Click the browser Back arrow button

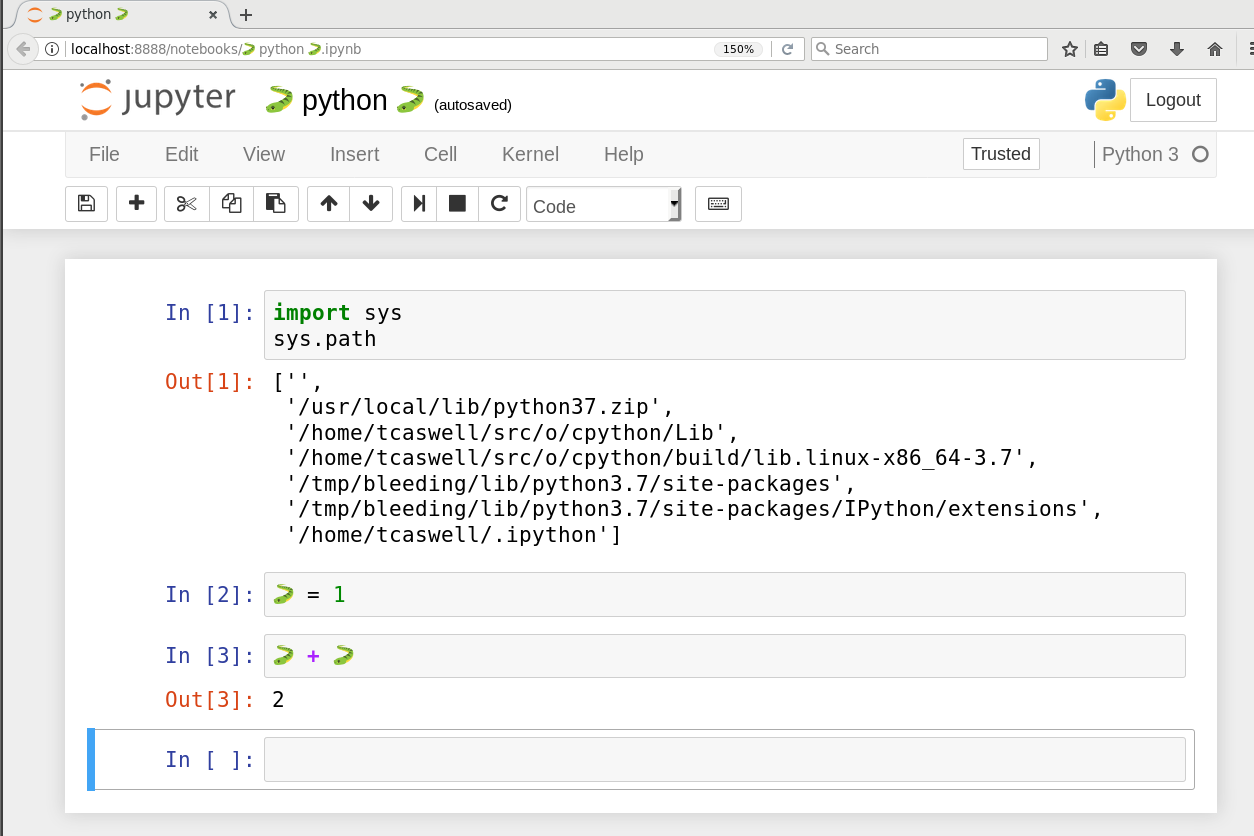23,49
